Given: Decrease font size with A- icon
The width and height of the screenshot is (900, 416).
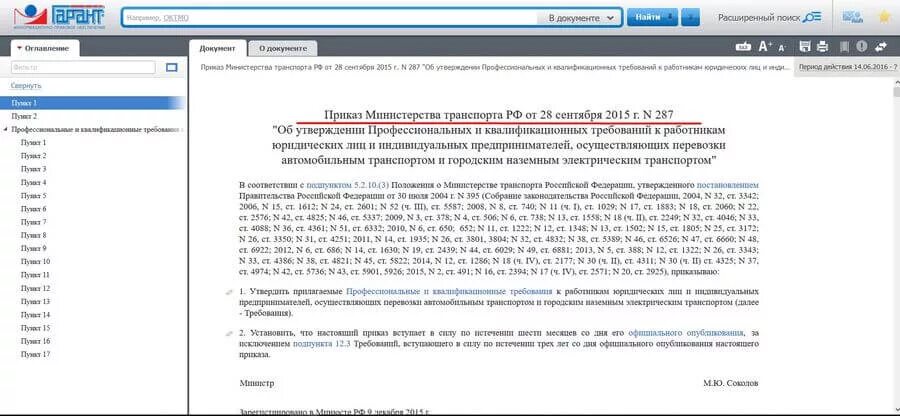Looking at the screenshot, I should pos(782,48).
